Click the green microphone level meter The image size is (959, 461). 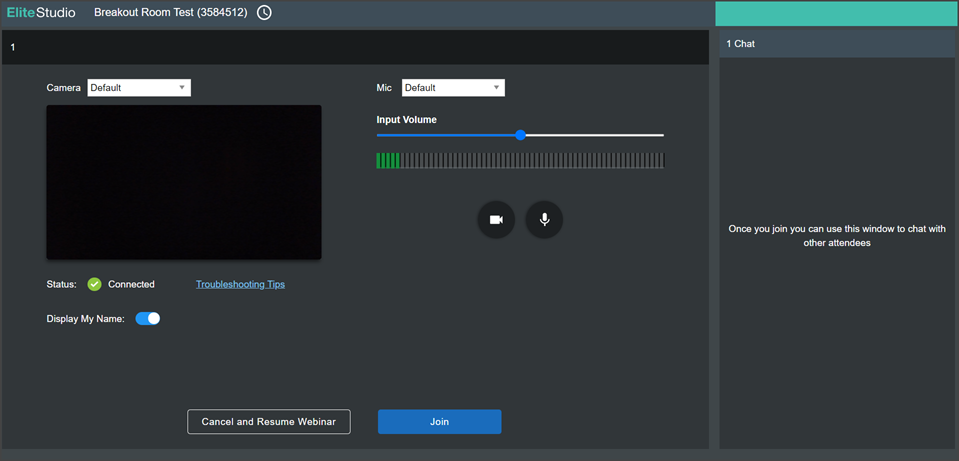pyautogui.click(x=520, y=161)
